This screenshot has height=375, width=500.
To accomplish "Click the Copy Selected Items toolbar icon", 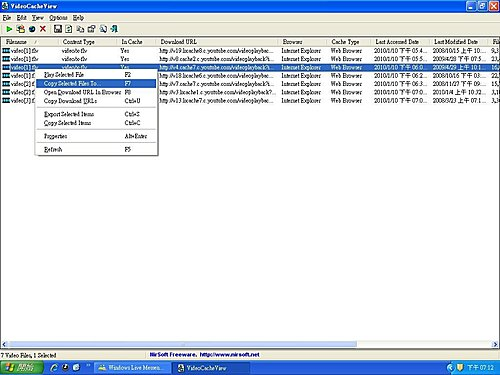I will pos(80,29).
